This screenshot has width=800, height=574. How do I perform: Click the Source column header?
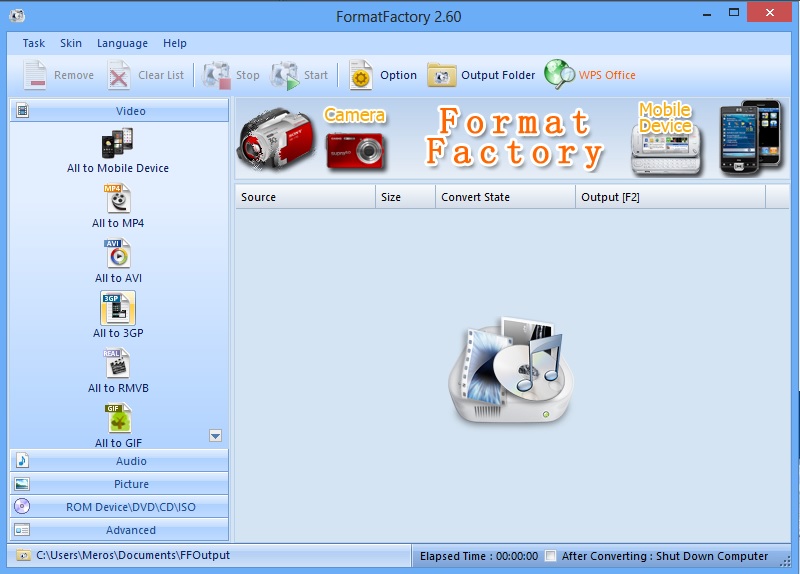pyautogui.click(x=305, y=197)
